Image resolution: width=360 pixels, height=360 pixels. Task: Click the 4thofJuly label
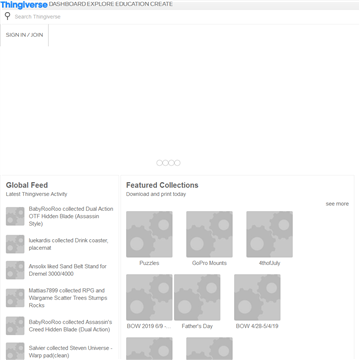269,263
